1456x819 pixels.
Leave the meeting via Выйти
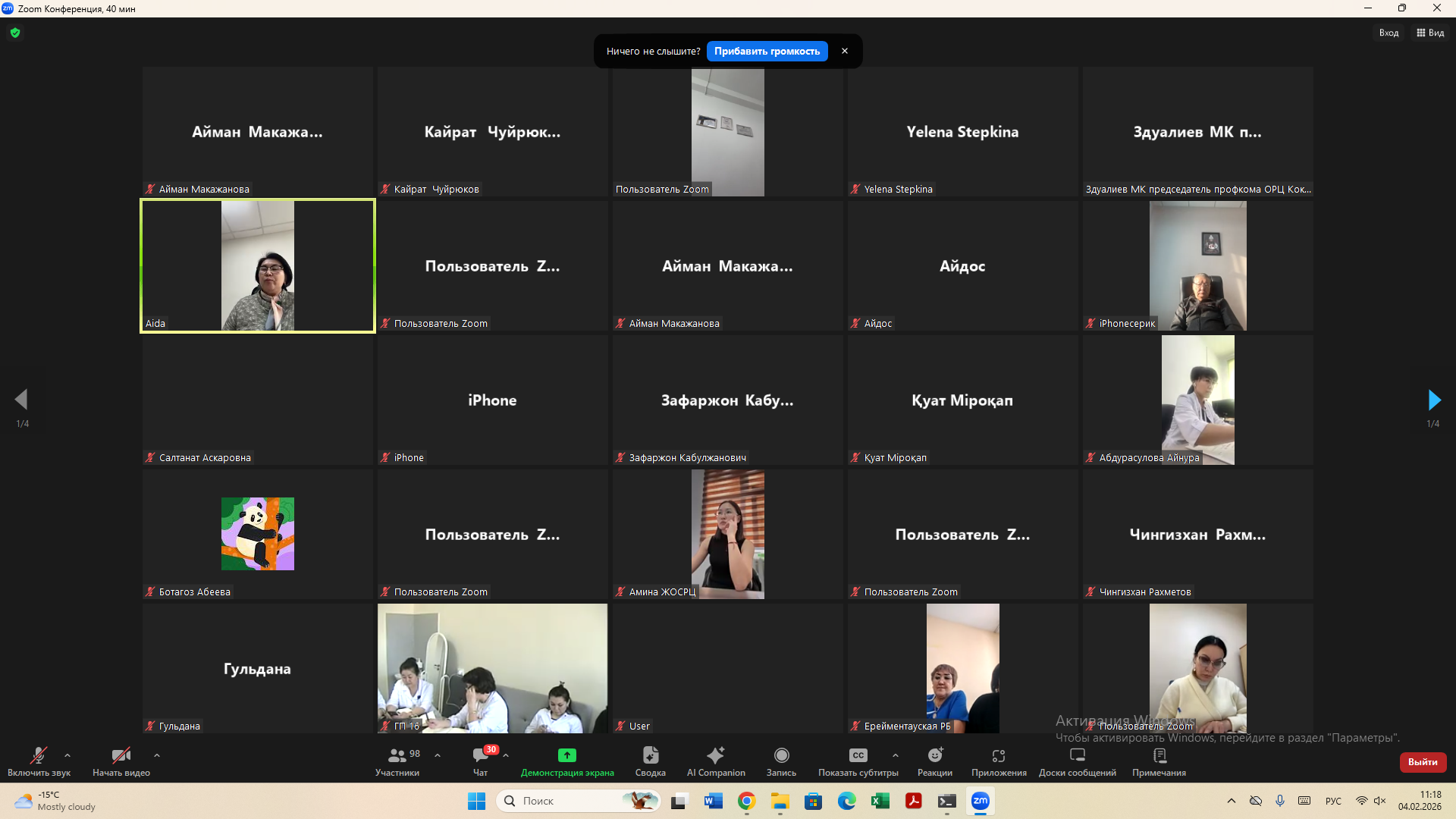[1423, 762]
